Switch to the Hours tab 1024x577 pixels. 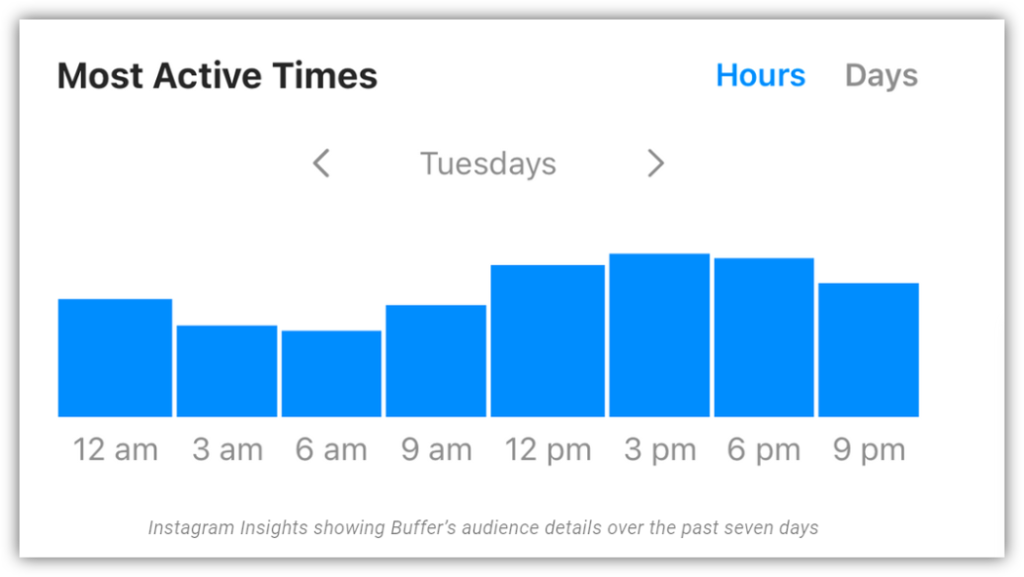point(760,76)
